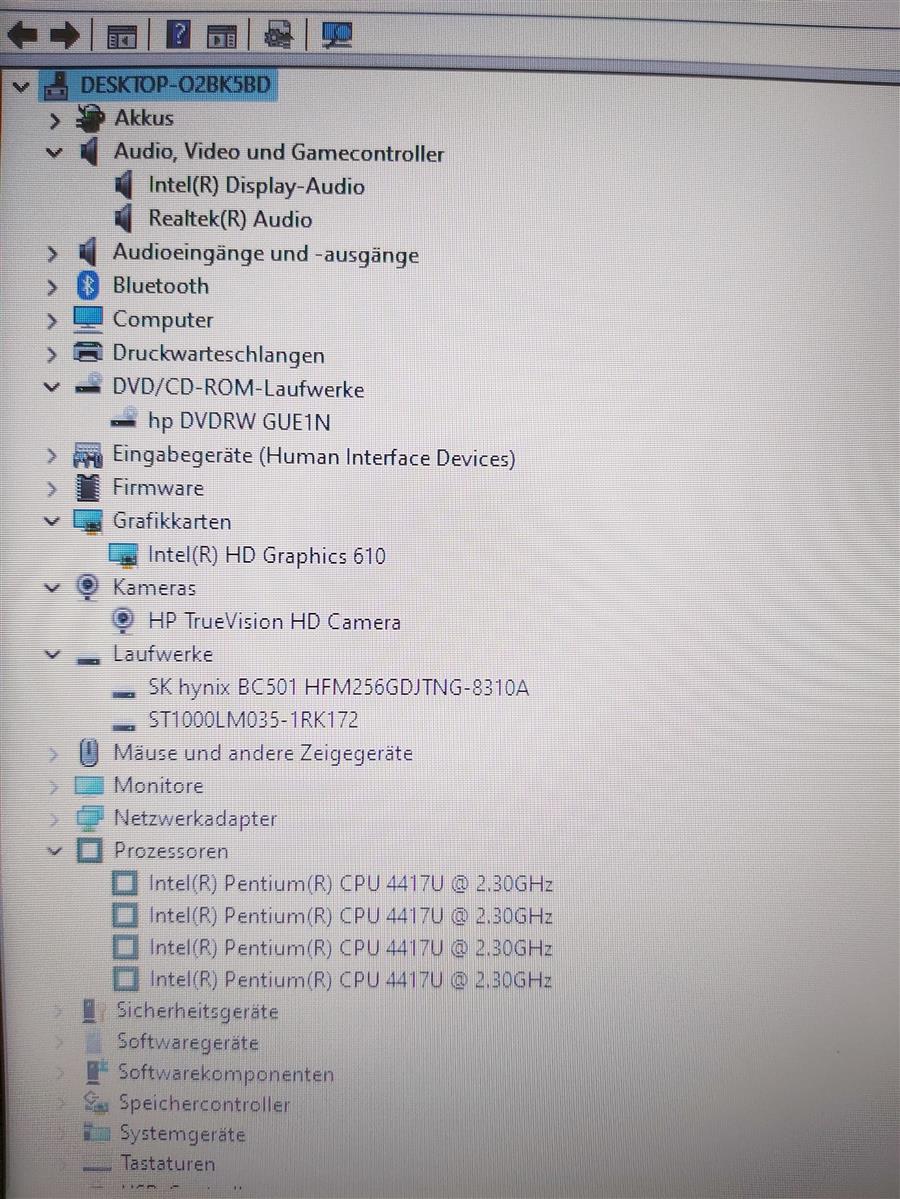Select hp DVDRW GUE1N drive
900x1199 pixels.
tap(238, 422)
